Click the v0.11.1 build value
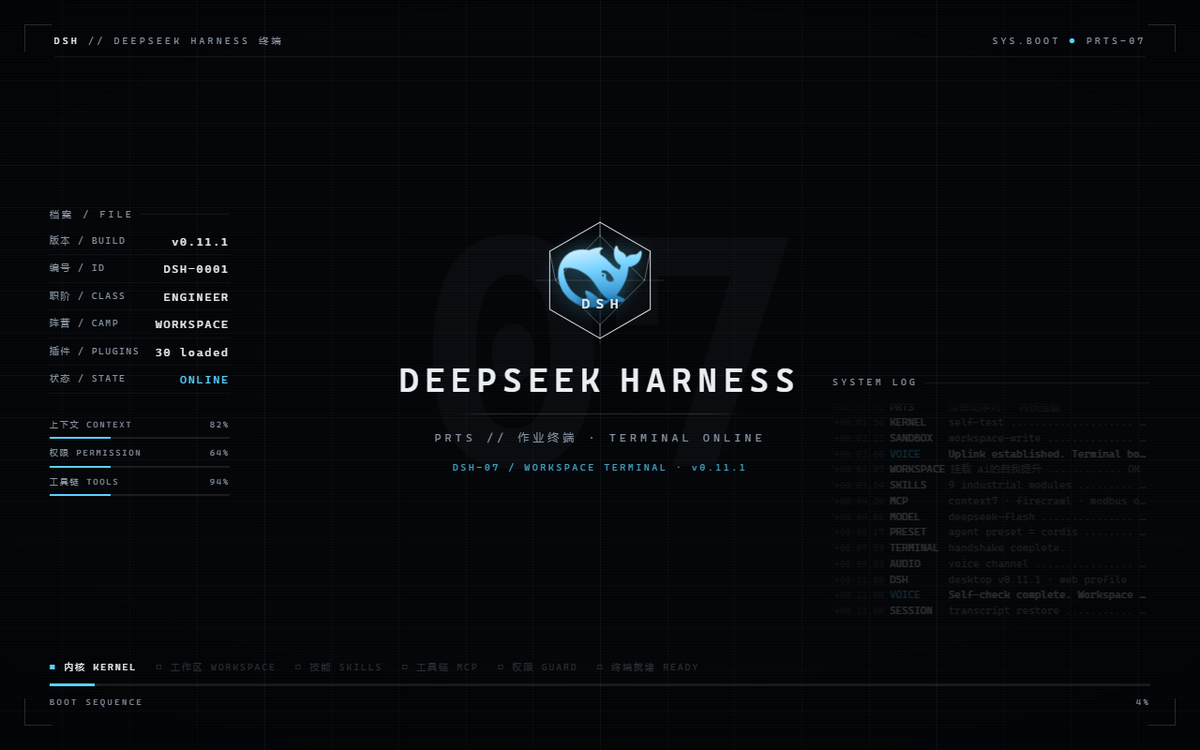The height and width of the screenshot is (750, 1200). (200, 242)
